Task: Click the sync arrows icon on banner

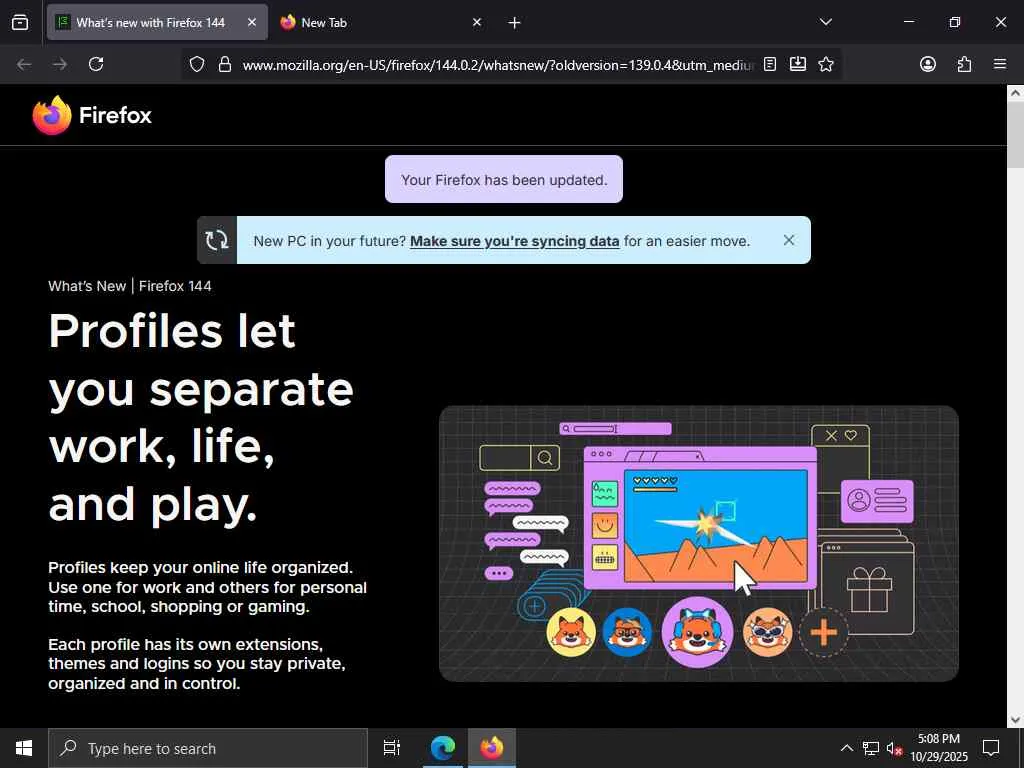Action: (217, 240)
